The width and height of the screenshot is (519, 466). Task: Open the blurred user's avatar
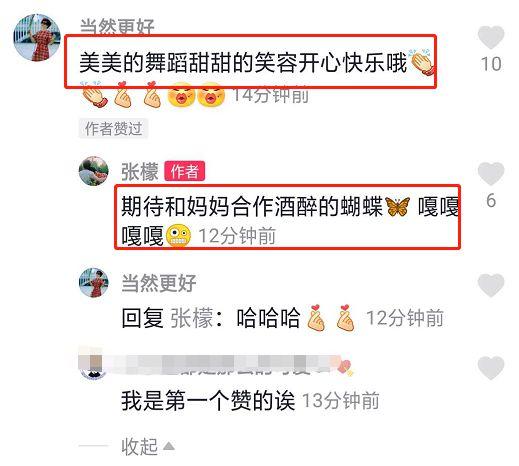[93, 367]
